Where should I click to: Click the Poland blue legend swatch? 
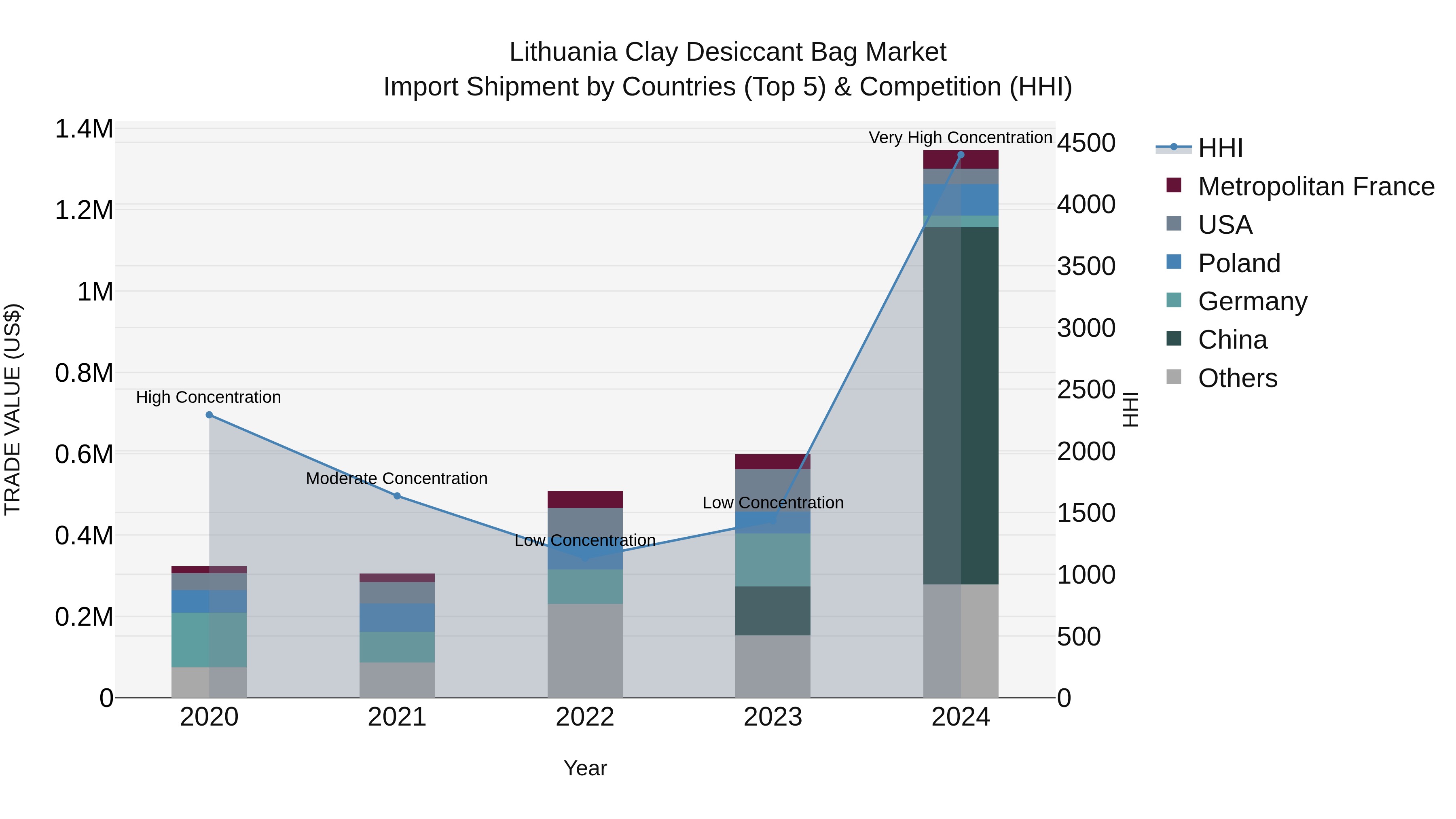coord(1174,262)
